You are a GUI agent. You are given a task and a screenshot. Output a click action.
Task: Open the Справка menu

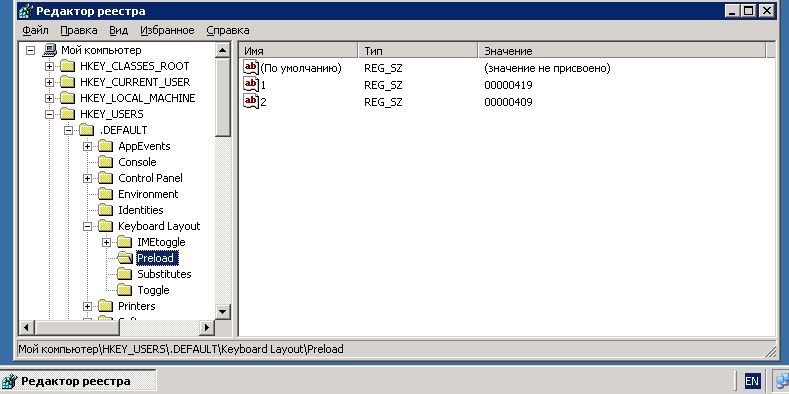[227, 30]
